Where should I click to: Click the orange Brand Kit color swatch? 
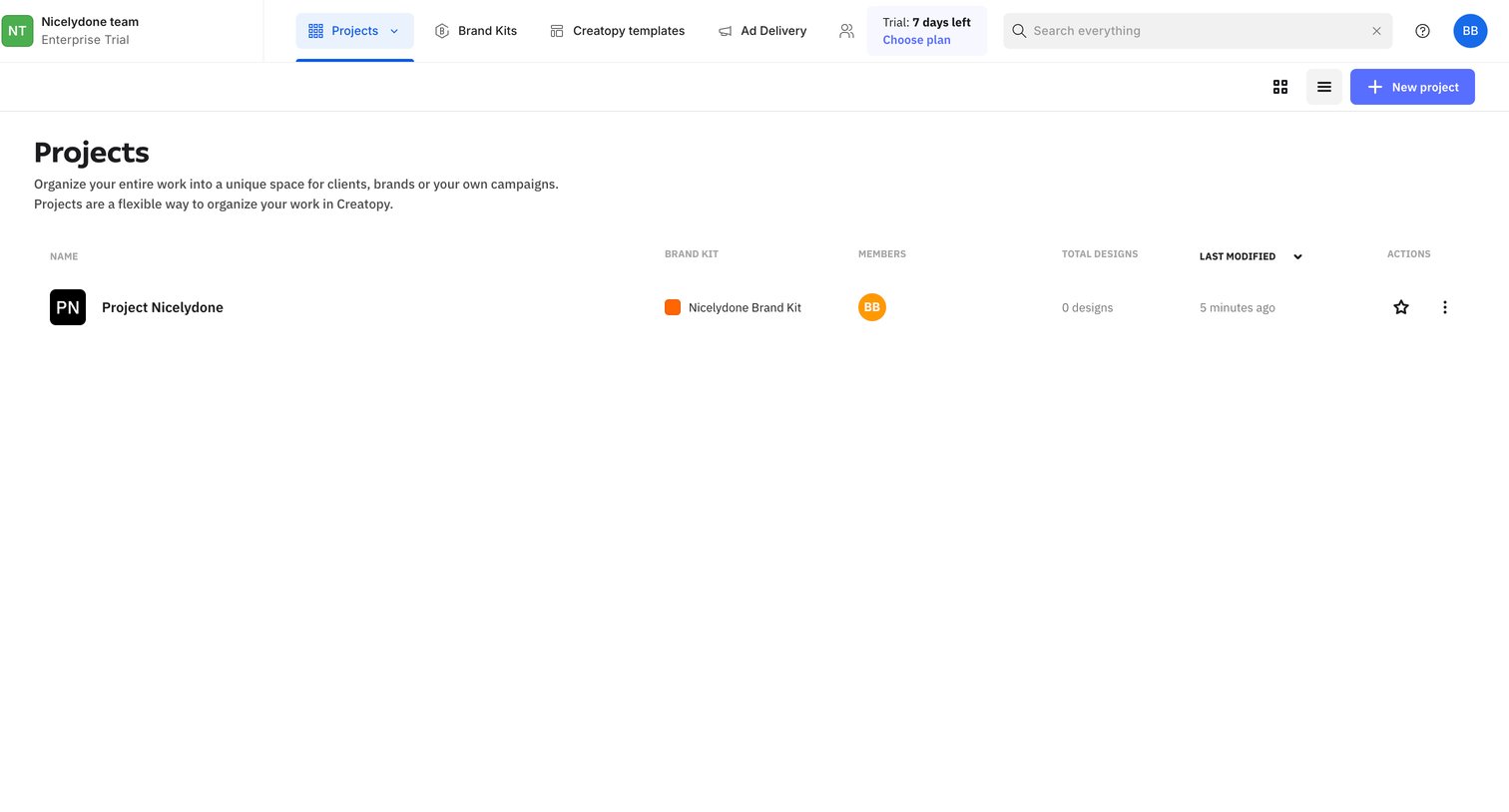pos(673,307)
